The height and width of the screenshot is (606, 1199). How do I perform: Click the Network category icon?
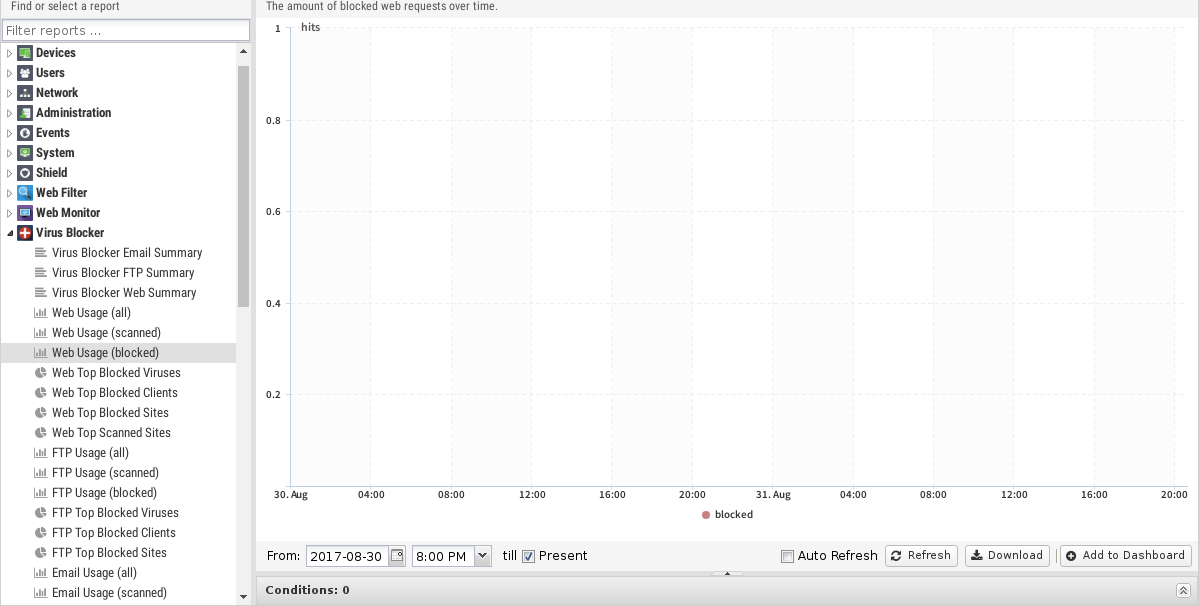[24, 92]
